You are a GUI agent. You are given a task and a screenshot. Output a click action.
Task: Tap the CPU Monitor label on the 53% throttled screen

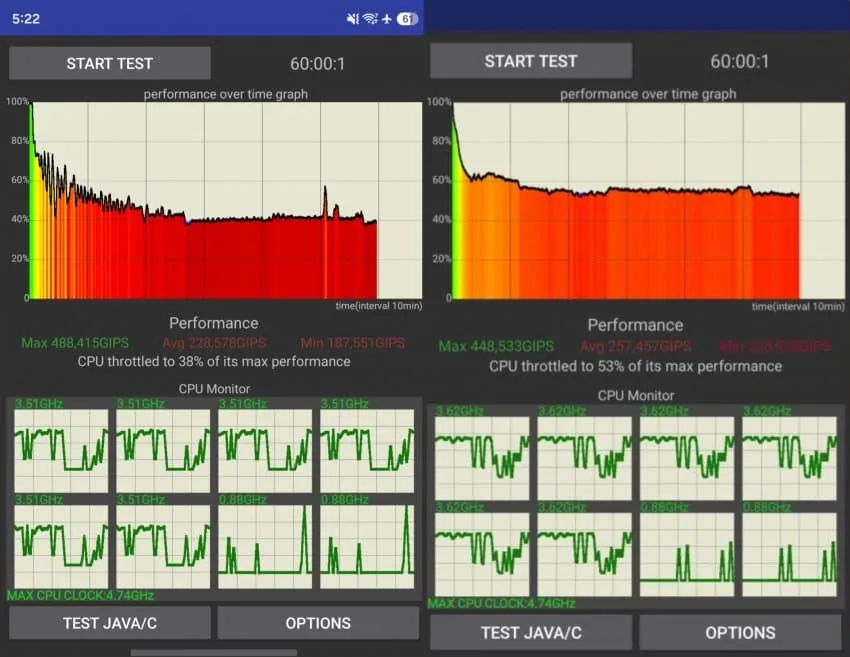(636, 396)
